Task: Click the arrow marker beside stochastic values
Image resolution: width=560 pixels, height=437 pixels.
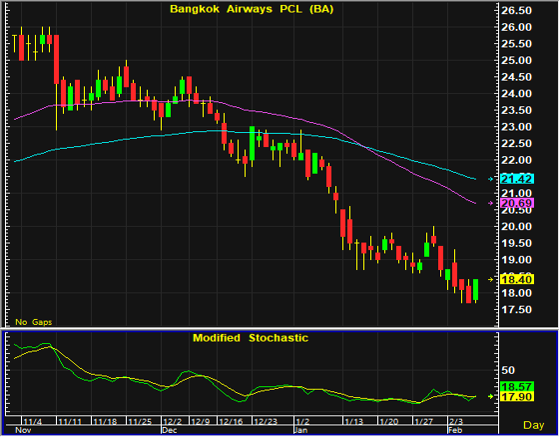Action: click(x=491, y=396)
